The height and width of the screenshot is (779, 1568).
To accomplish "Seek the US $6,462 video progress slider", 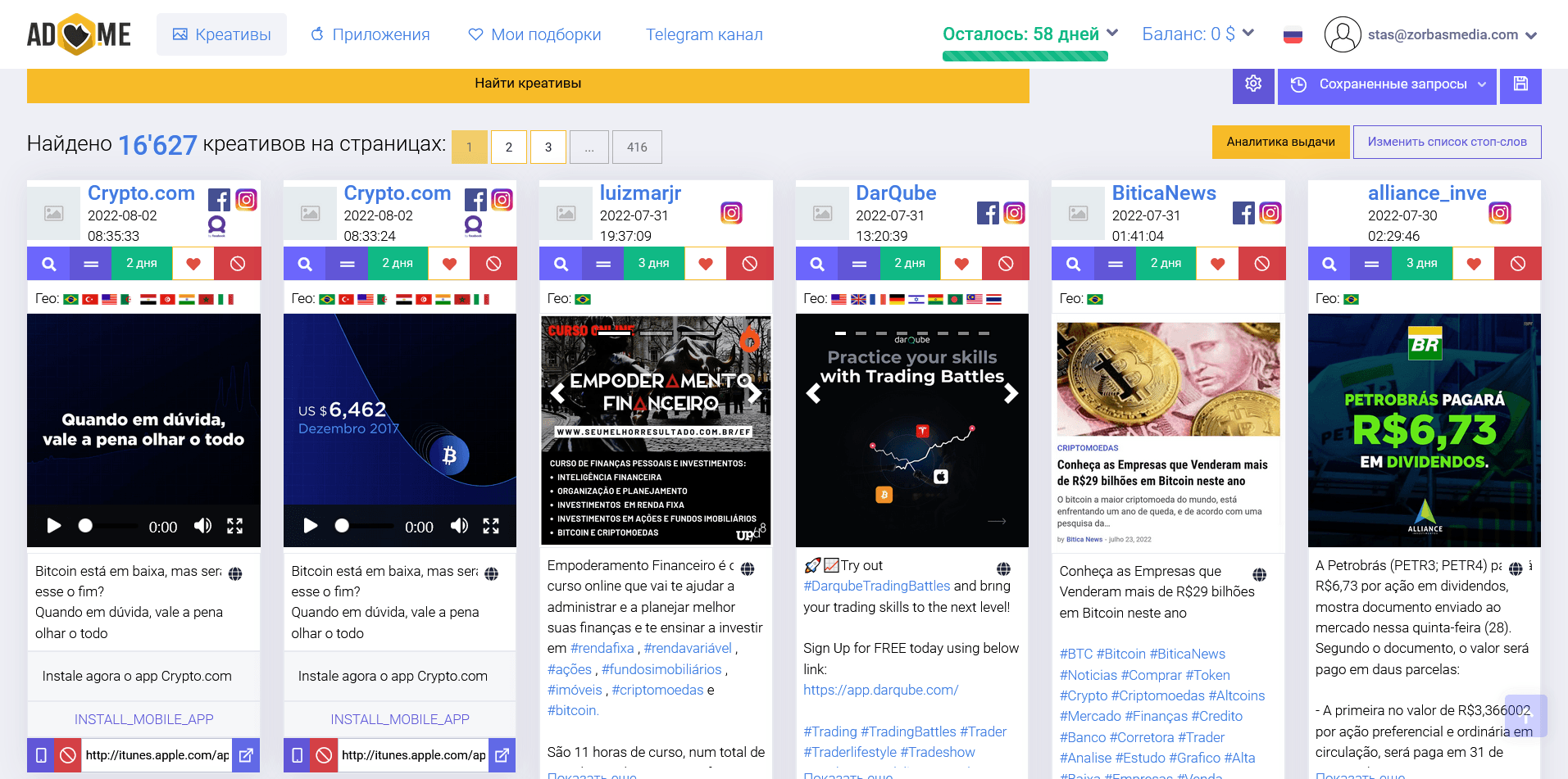I will 365,526.
